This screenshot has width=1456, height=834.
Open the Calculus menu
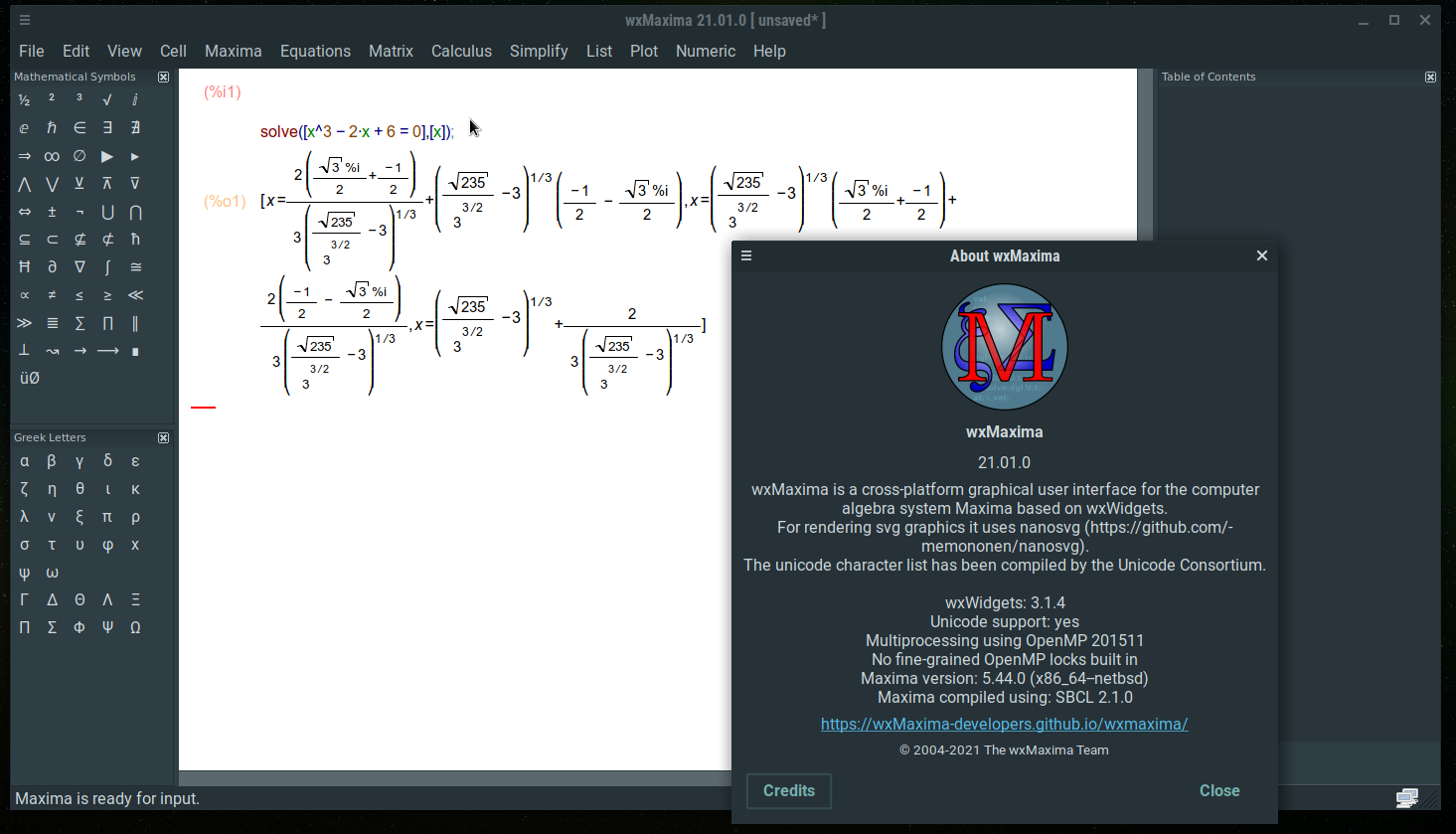point(461,51)
